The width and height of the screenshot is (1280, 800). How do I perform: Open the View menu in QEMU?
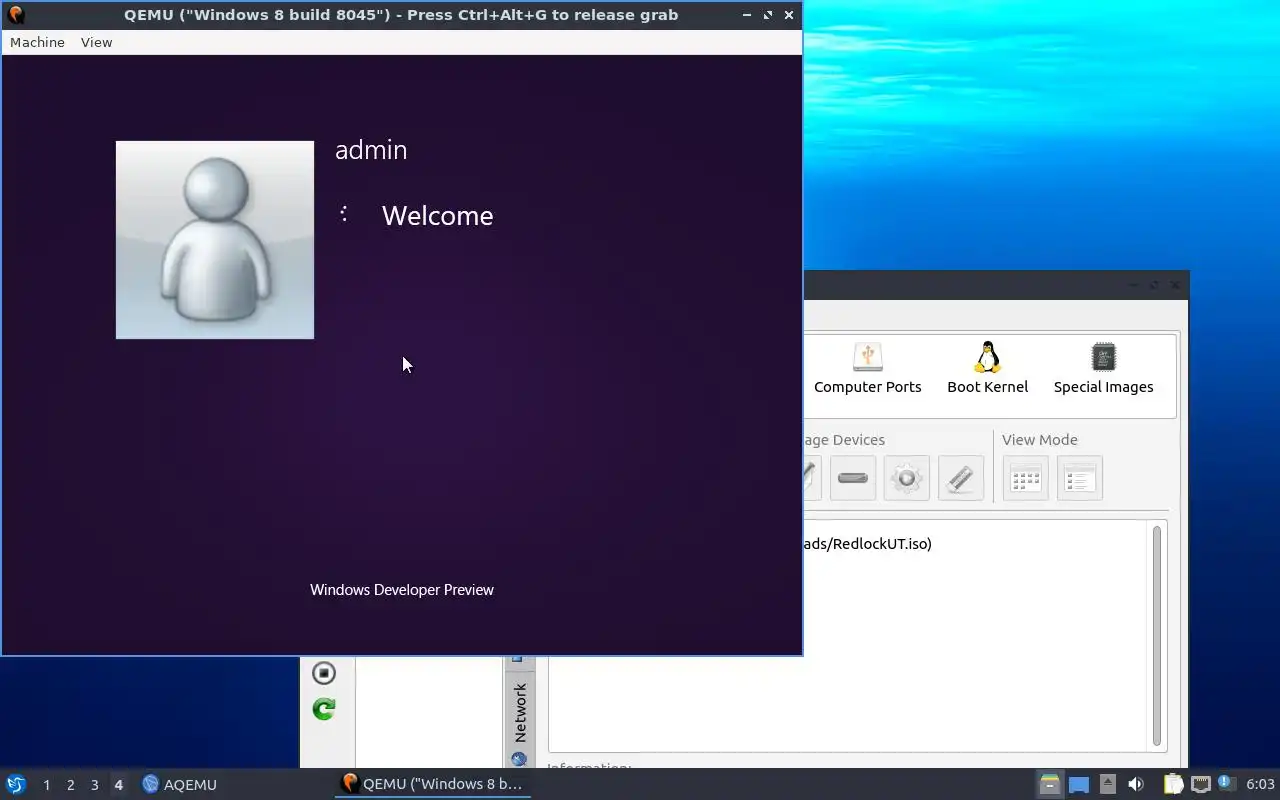tap(96, 42)
